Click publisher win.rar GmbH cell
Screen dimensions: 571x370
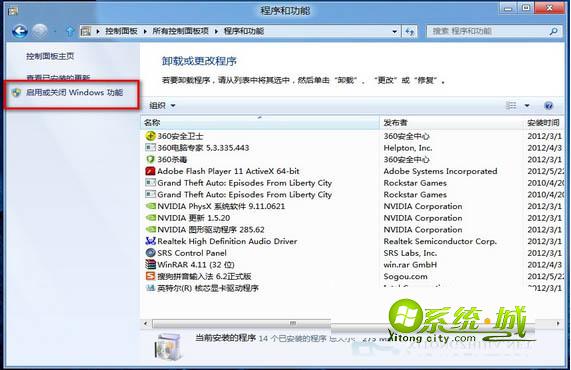tap(410, 264)
